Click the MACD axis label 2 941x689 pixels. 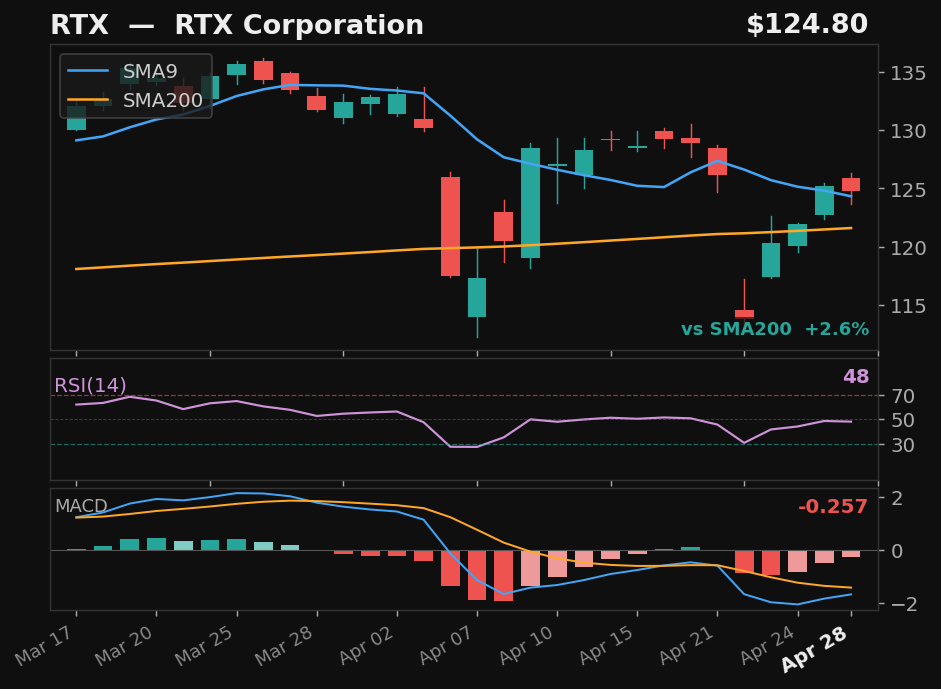pos(897,498)
